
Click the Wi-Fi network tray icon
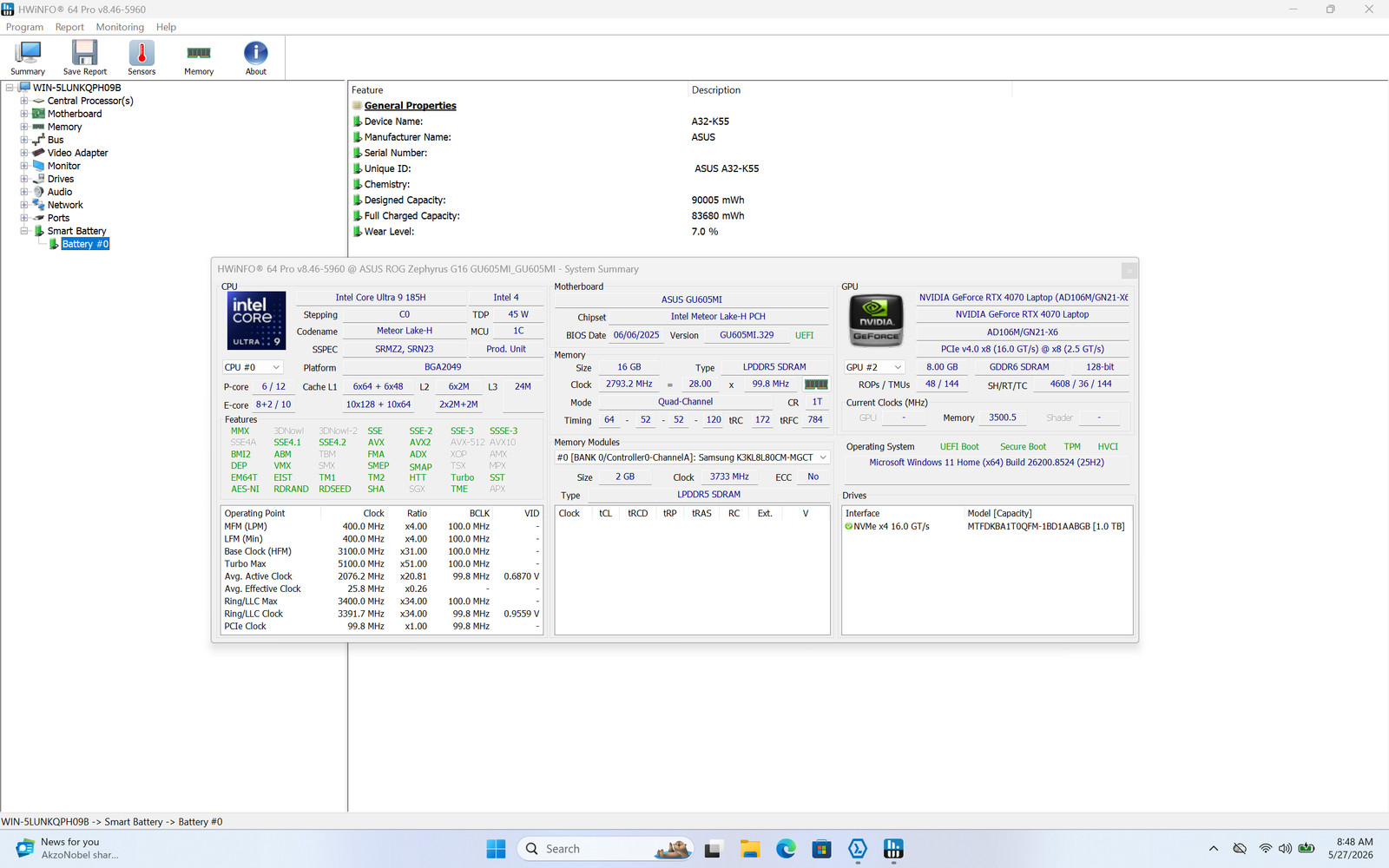(1266, 849)
